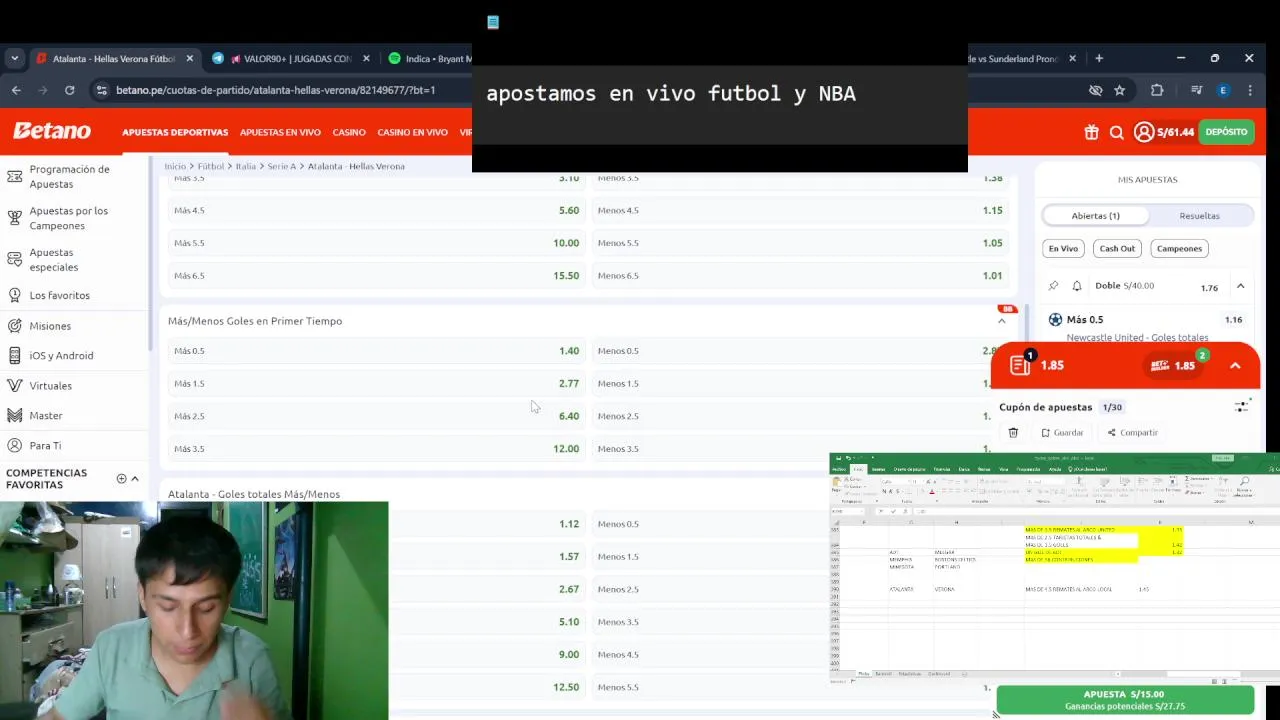Viewport: 1280px width, 720px height.
Task: Click the browser address bar URL
Action: tap(275, 90)
